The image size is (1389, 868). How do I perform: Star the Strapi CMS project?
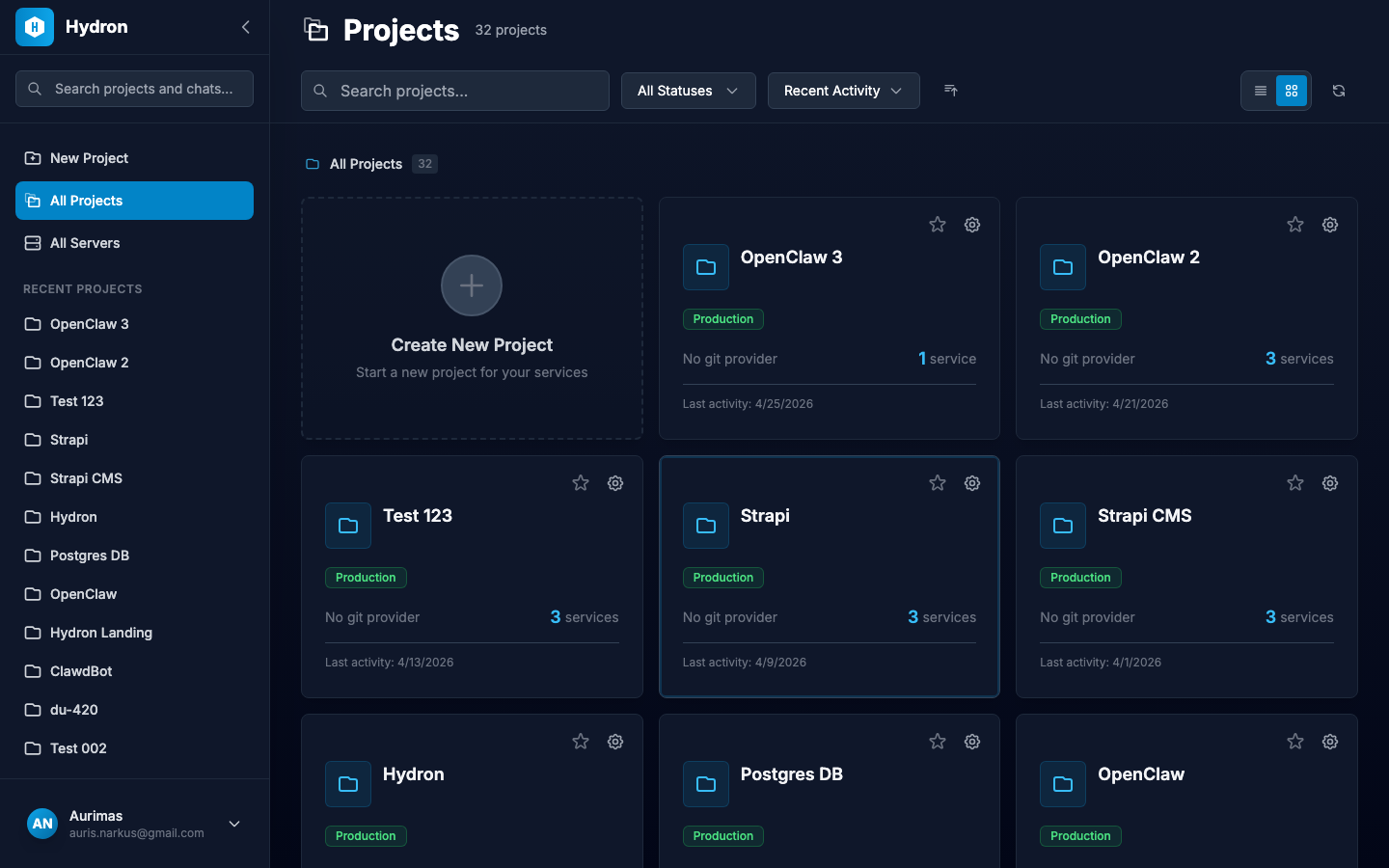[1295, 483]
